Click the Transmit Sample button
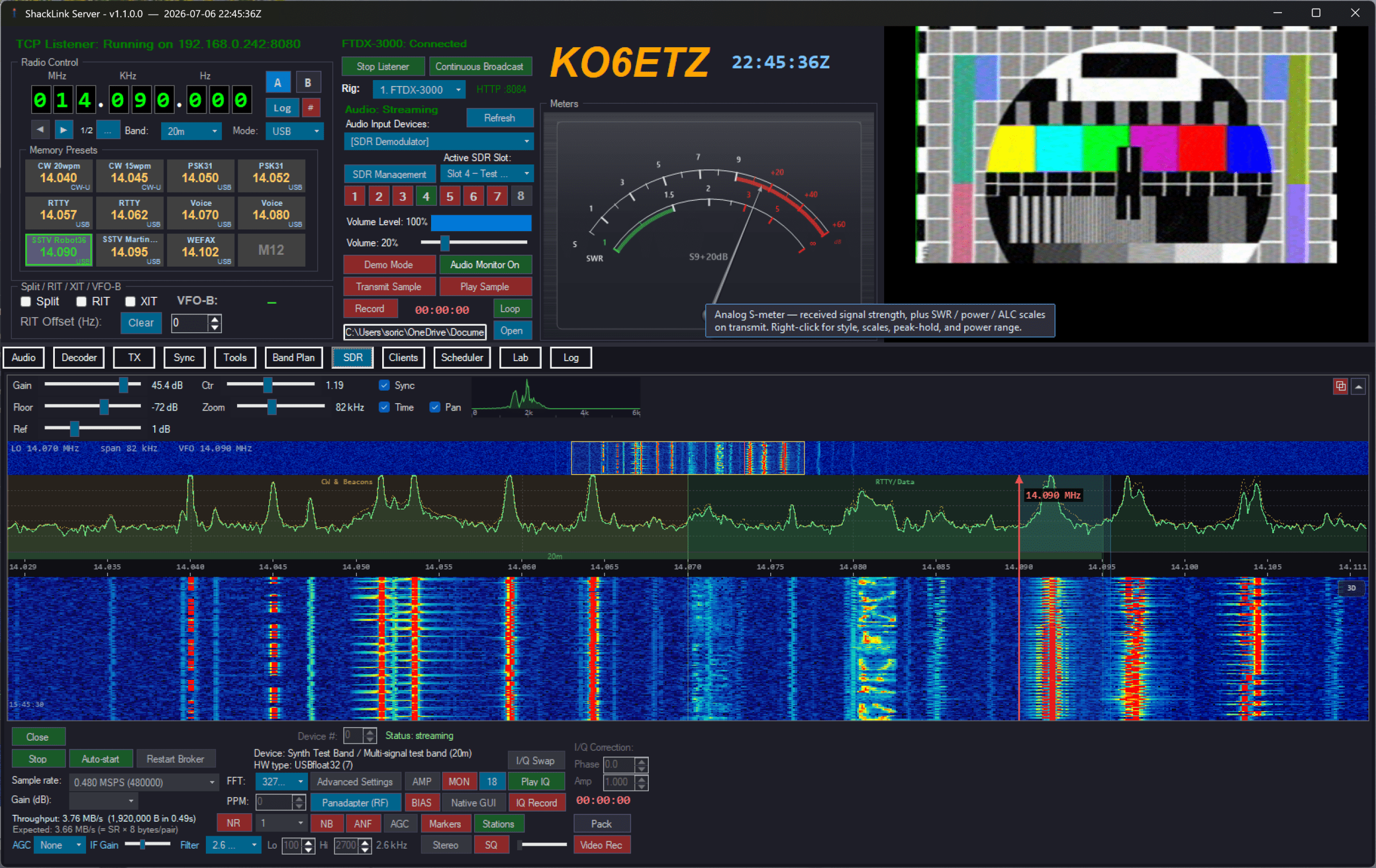 pyautogui.click(x=389, y=286)
